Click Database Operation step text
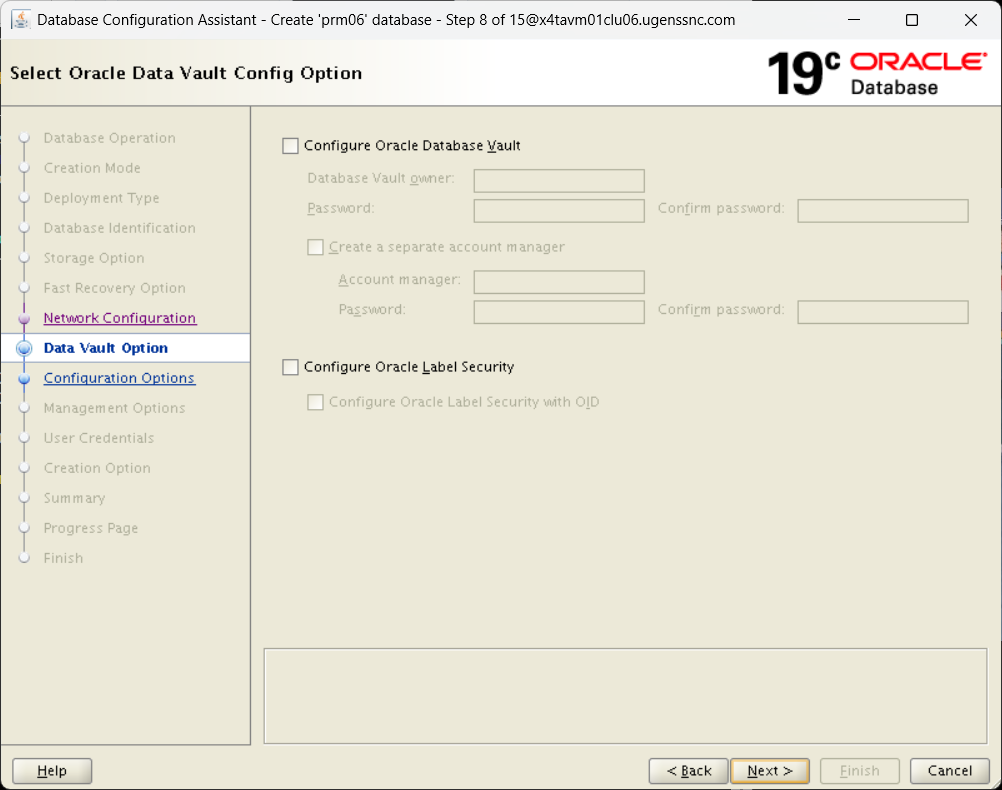 click(109, 138)
